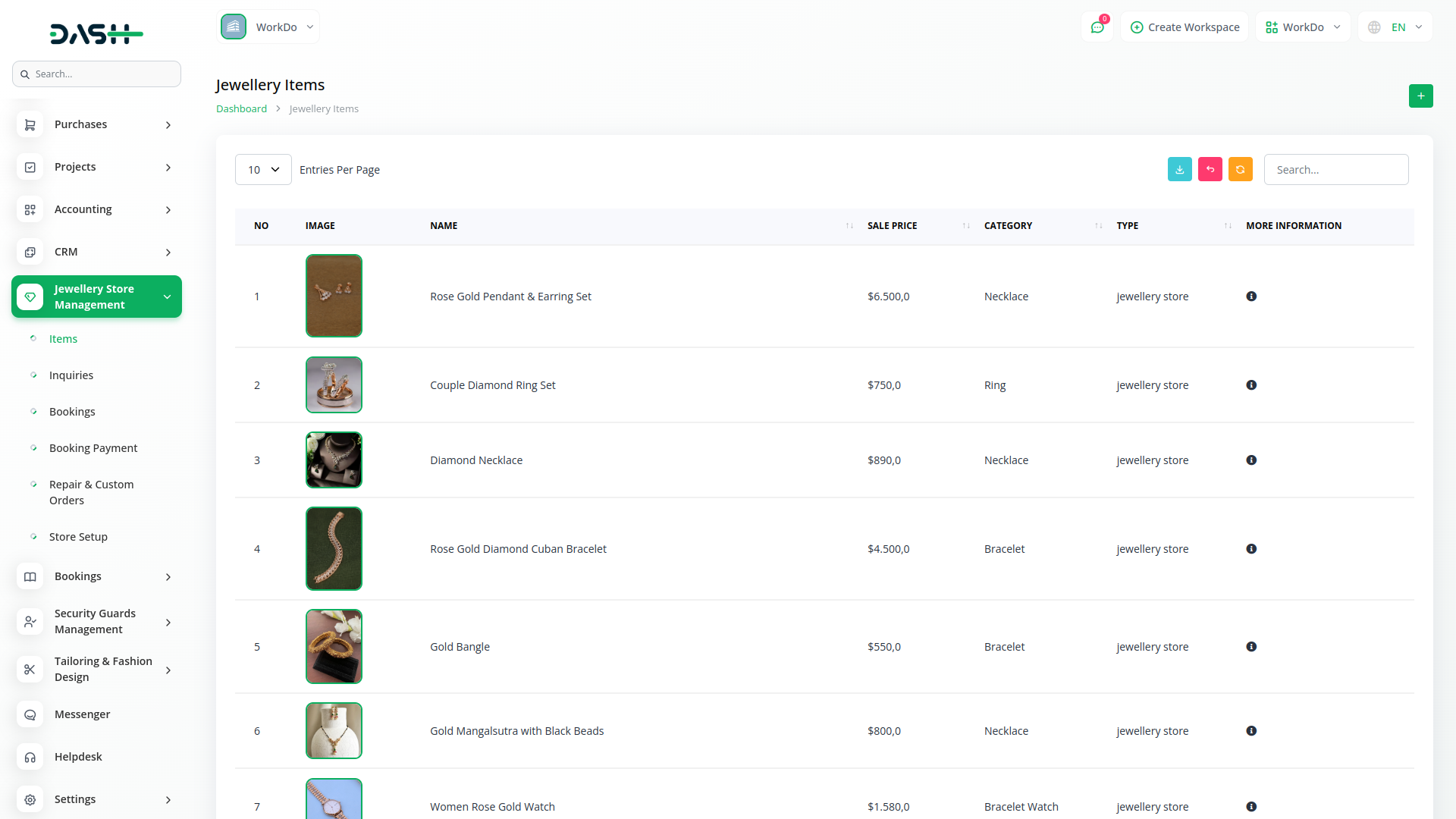Open Helpdesk from the sidebar
This screenshot has height=819, width=1456.
(78, 757)
